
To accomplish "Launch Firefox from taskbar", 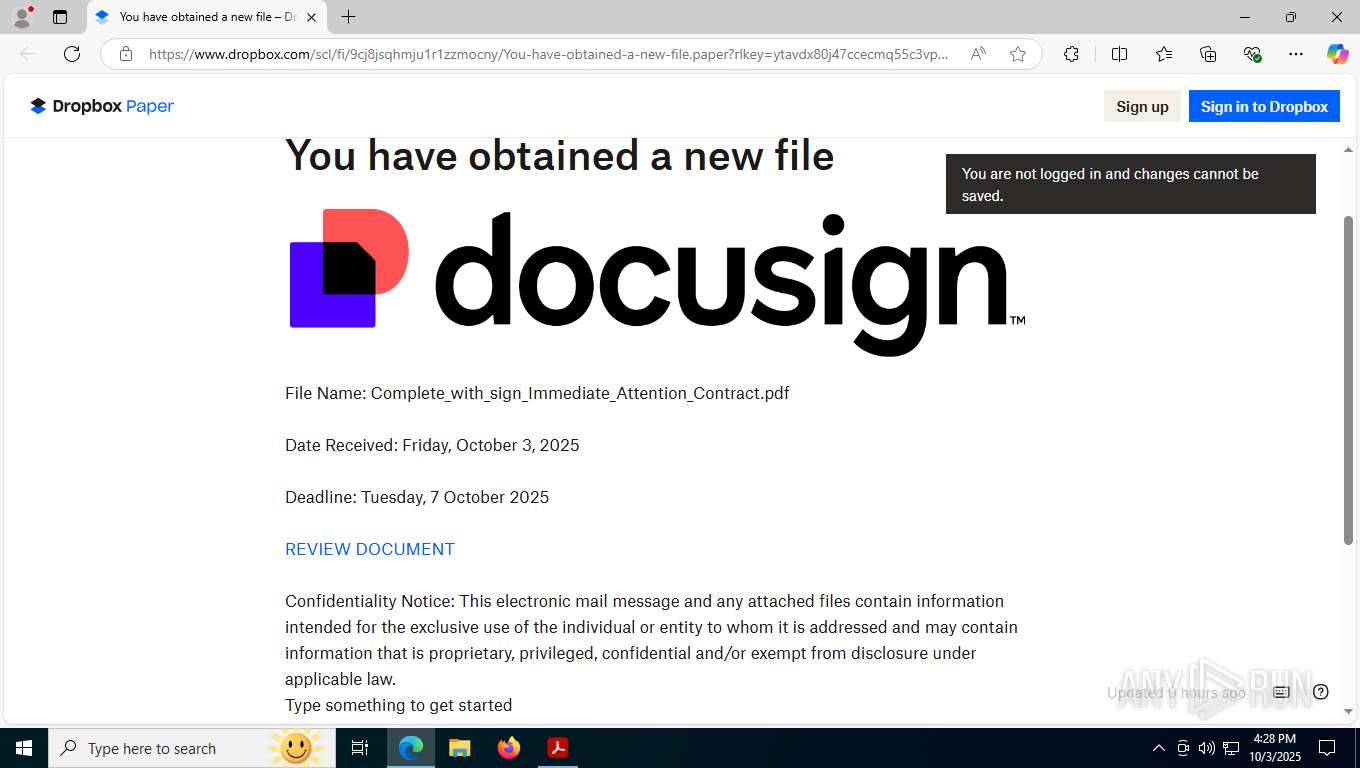I will tap(509, 748).
